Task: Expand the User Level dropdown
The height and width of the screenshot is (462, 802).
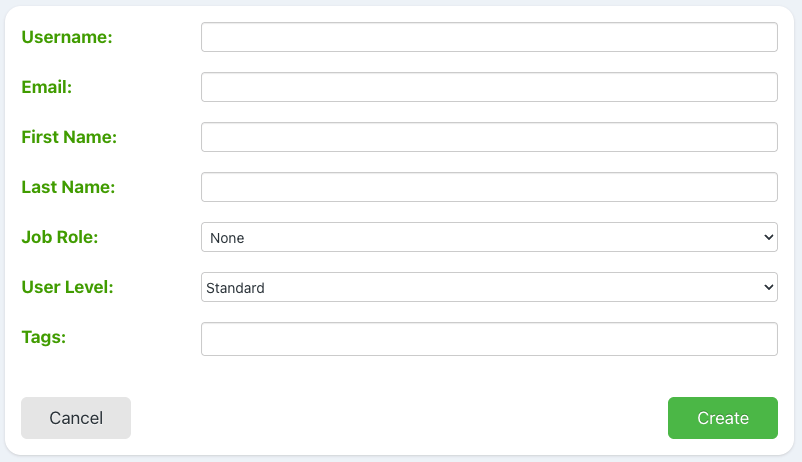Action: [489, 287]
